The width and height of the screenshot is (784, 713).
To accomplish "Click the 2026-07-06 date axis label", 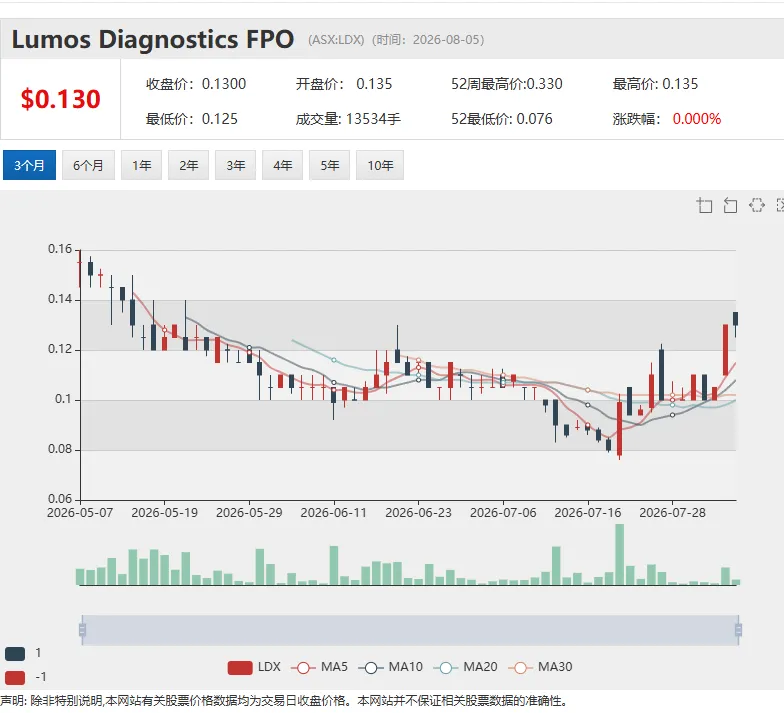I will pyautogui.click(x=503, y=513).
